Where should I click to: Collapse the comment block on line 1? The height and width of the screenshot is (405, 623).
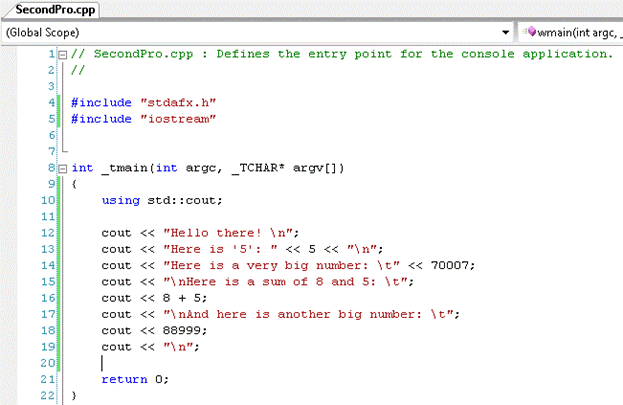(x=63, y=54)
